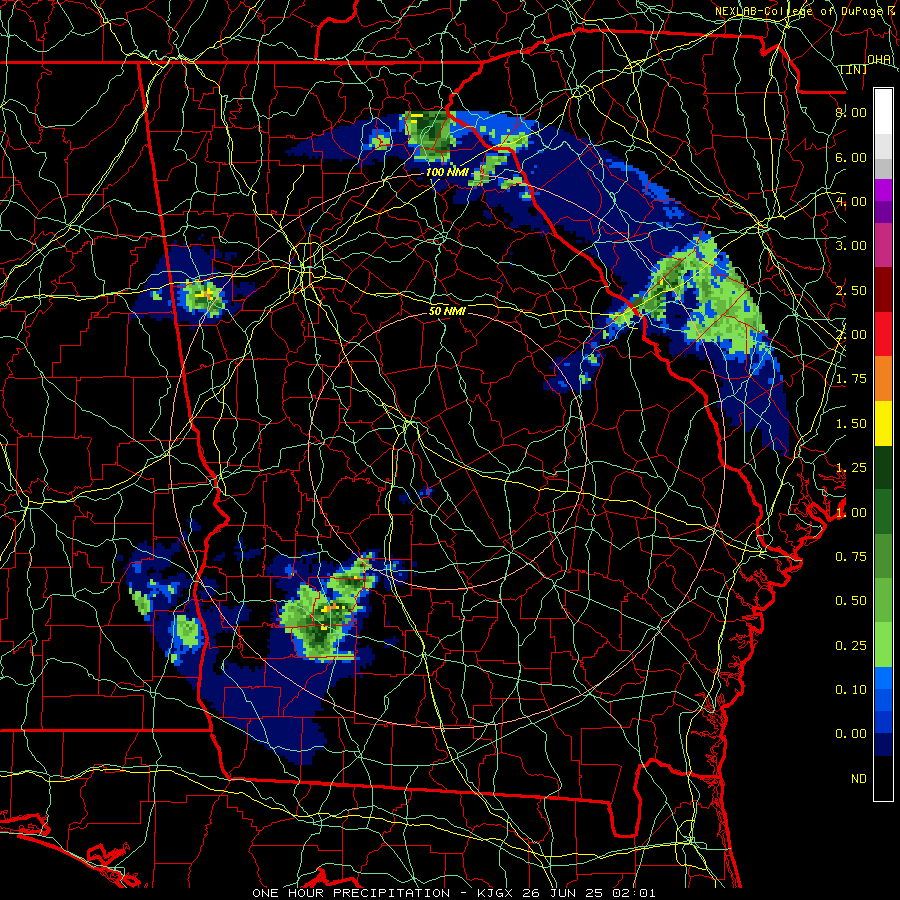900x900 pixels.
Task: Select the 0.10 legend value
Action: click(851, 689)
